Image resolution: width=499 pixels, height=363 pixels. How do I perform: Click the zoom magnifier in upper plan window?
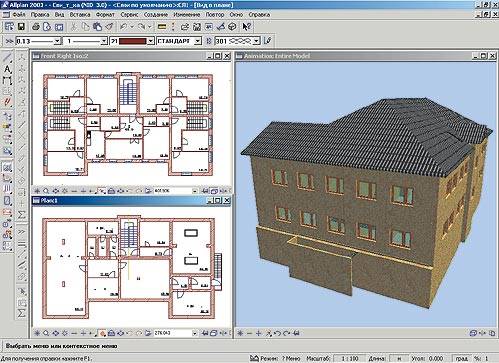click(46, 191)
